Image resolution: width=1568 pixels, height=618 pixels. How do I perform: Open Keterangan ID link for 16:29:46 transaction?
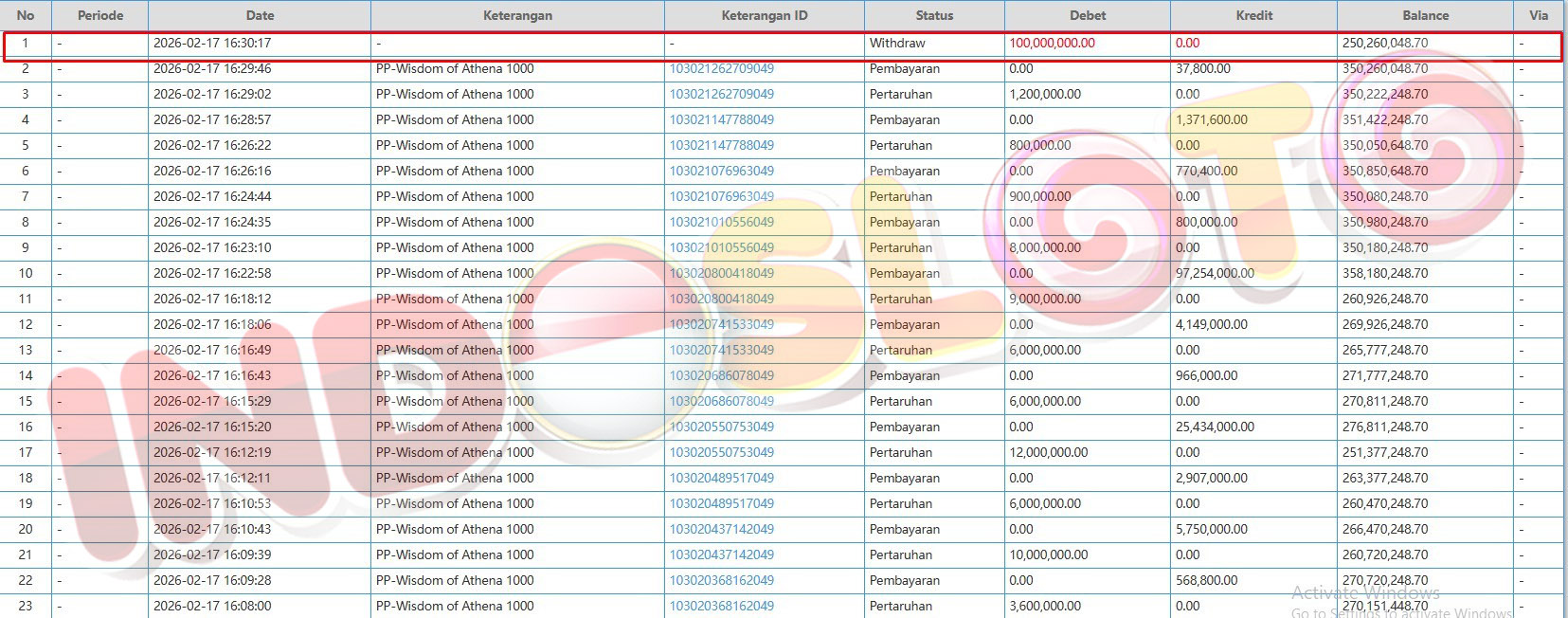coord(721,68)
